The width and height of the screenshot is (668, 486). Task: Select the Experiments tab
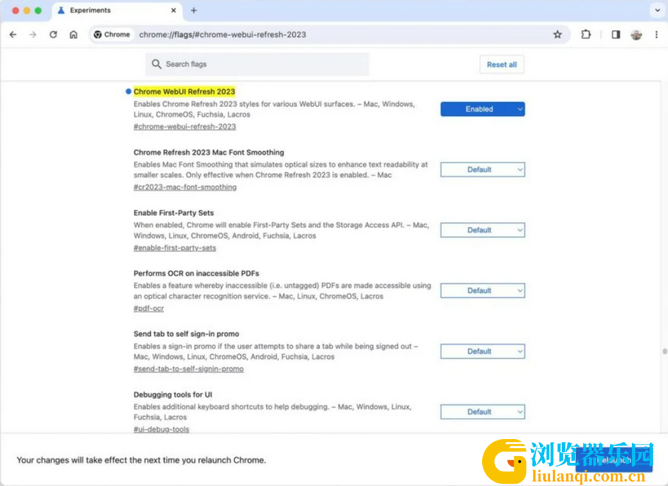(x=117, y=10)
